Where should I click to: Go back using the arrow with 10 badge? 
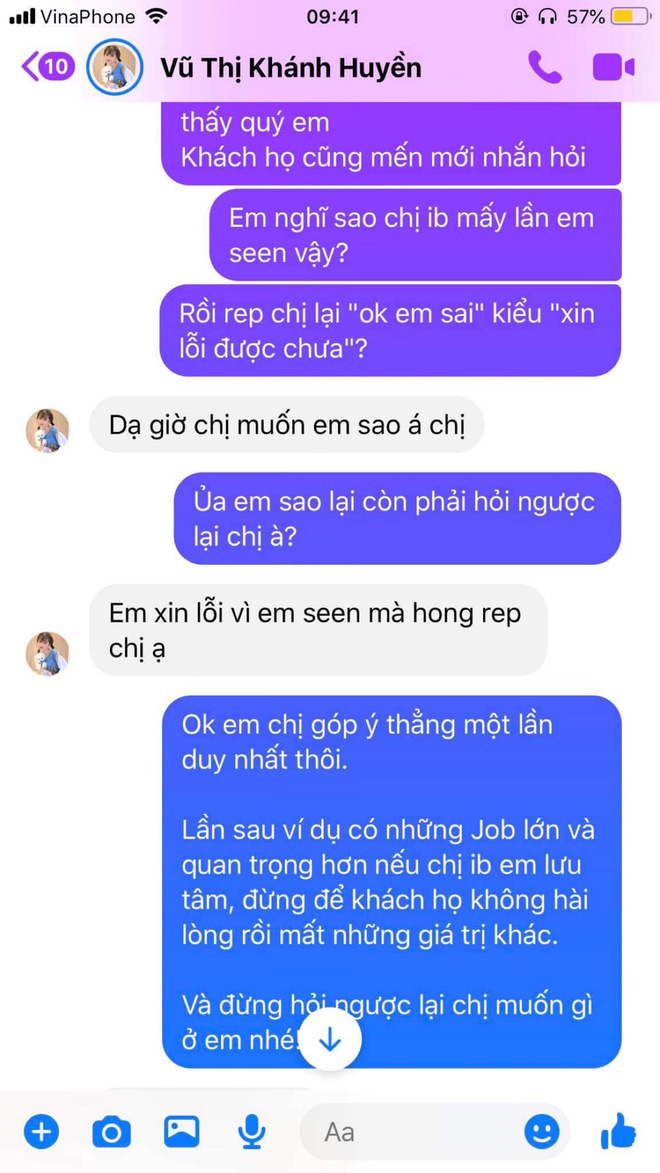pos(48,67)
